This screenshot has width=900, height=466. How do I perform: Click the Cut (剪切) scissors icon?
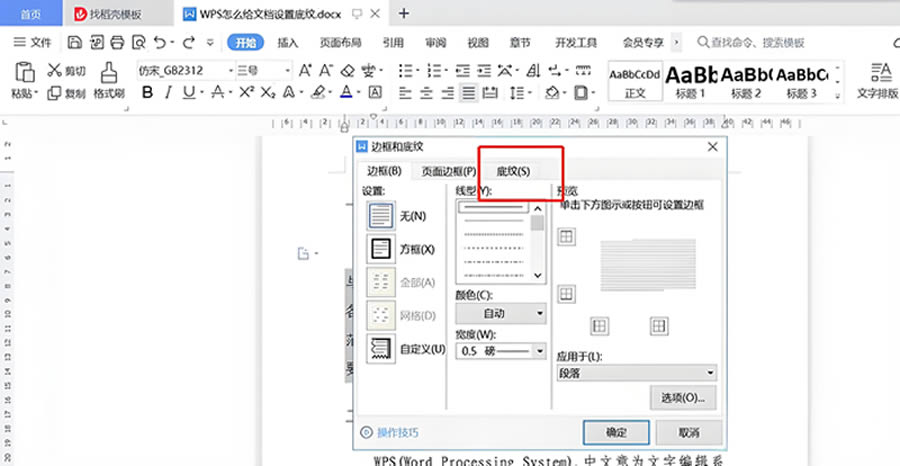coord(55,70)
